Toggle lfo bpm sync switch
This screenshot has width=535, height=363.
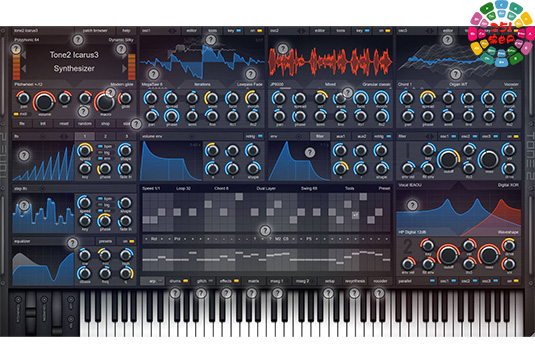point(100,146)
